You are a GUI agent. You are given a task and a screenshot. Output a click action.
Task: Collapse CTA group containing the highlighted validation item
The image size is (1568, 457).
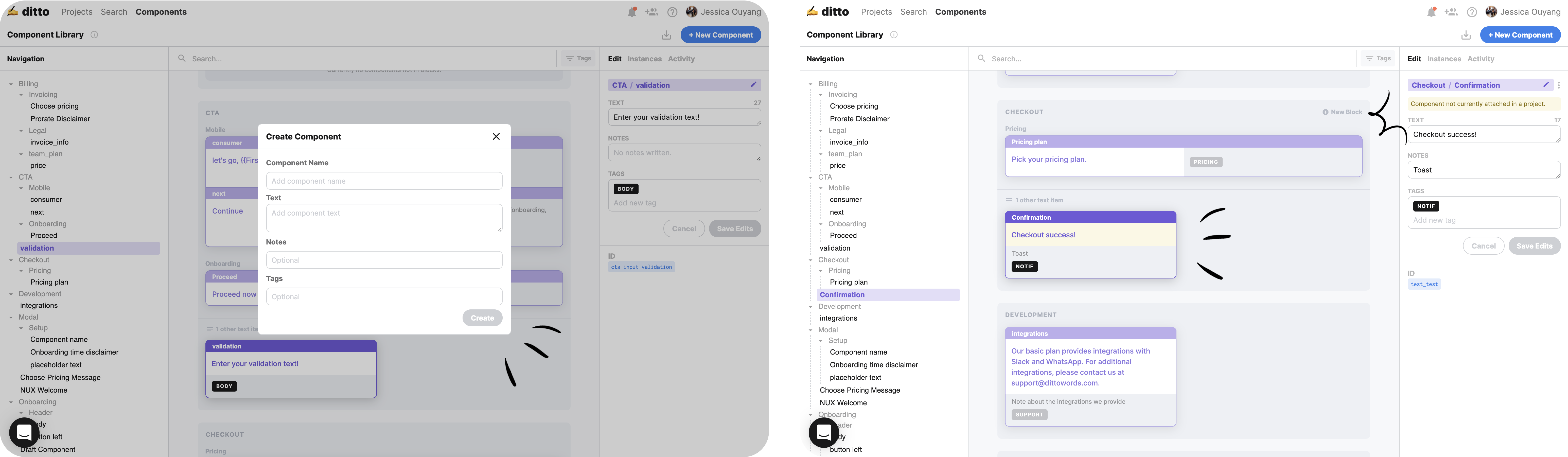11,177
